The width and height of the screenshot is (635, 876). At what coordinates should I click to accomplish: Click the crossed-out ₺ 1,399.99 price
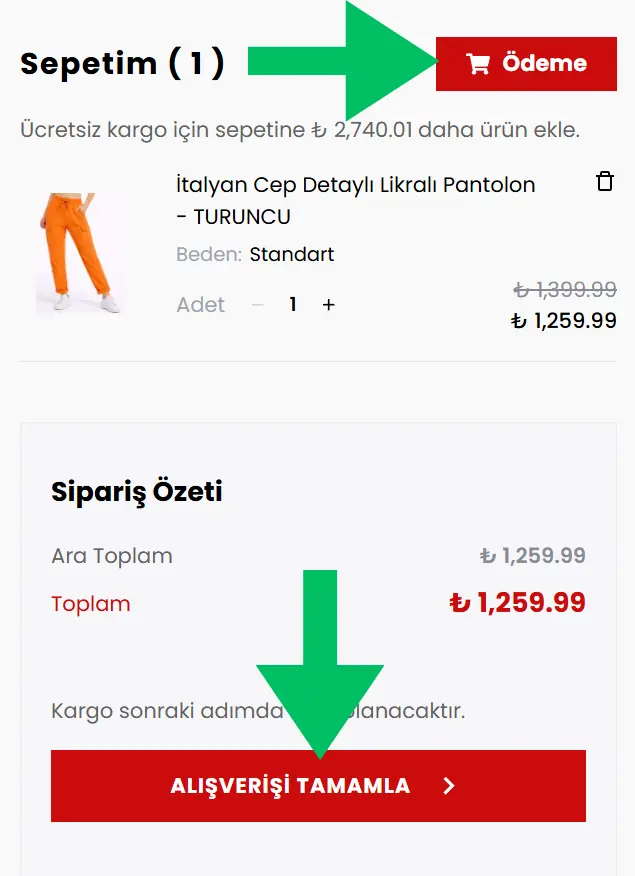(565, 290)
